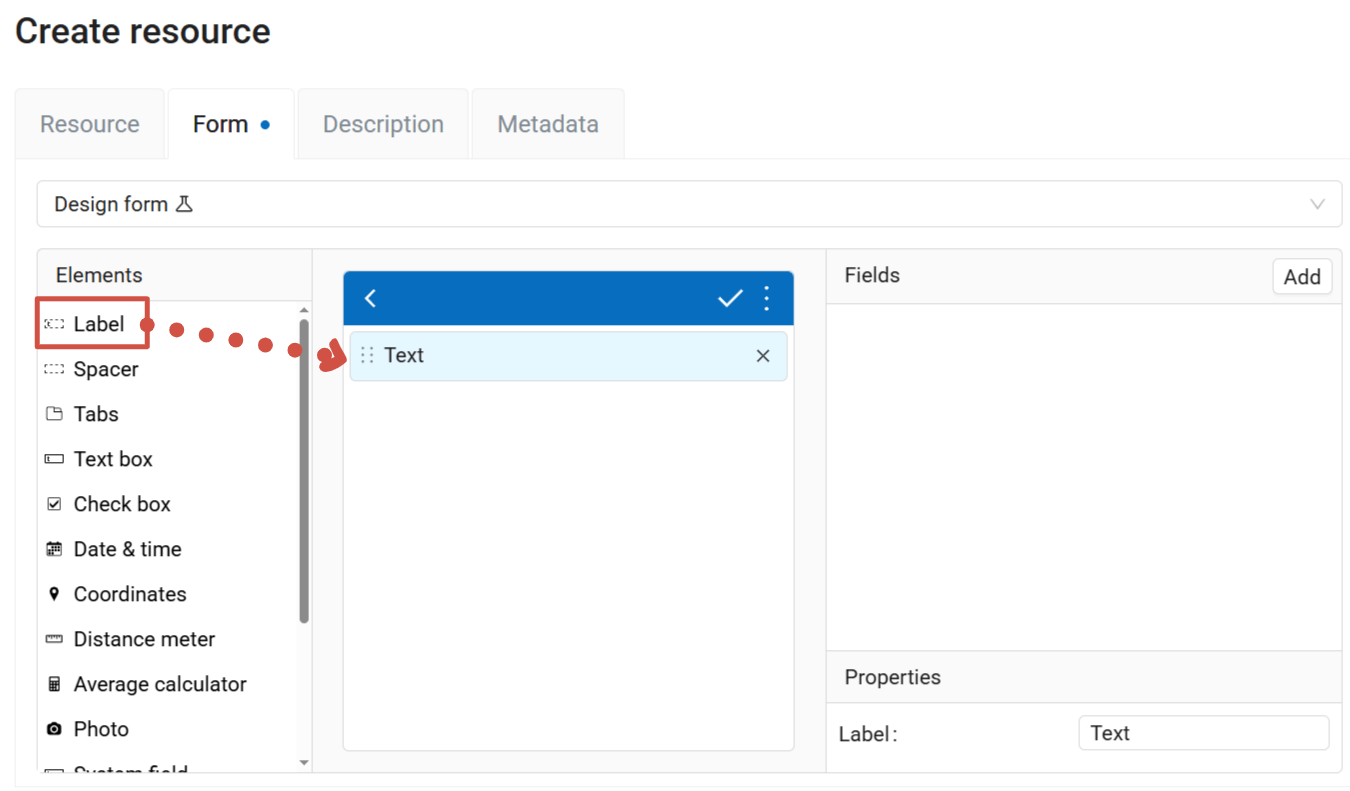
Task: Click the Label property input field
Action: (1203, 733)
